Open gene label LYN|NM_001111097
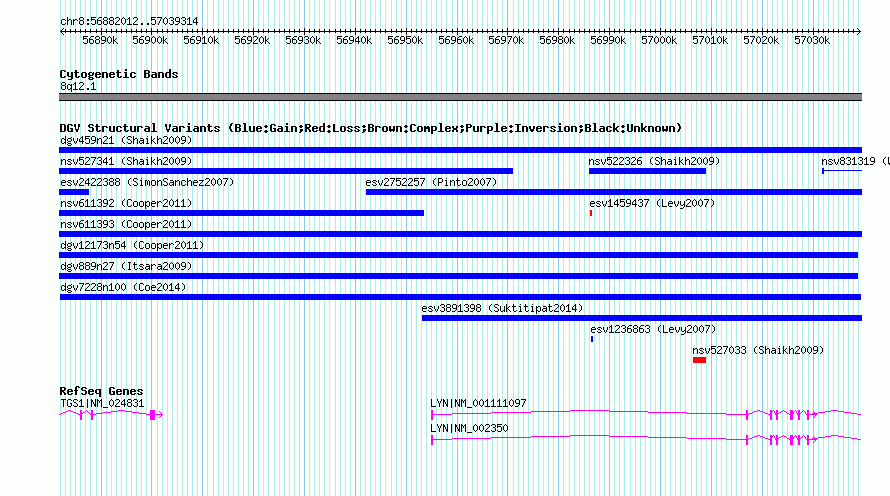The height and width of the screenshot is (496, 890). pyautogui.click(x=478, y=403)
